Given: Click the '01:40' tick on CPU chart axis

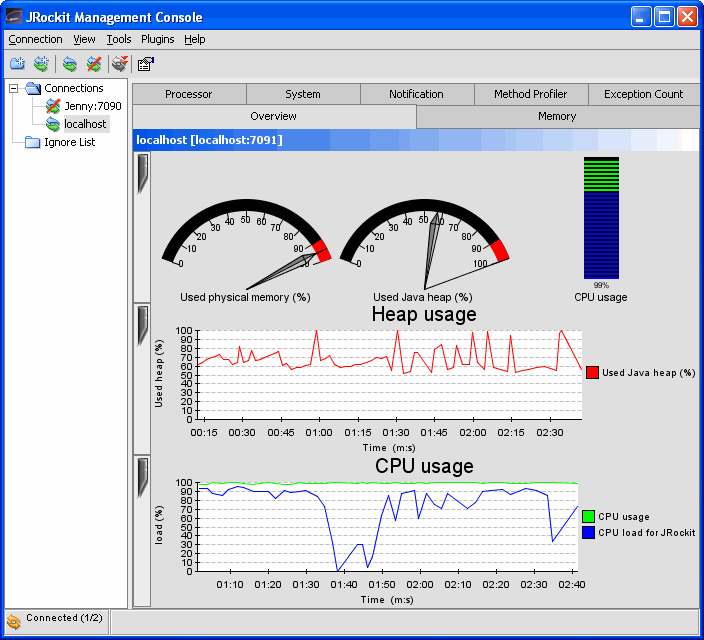Looking at the screenshot, I should point(344,585).
